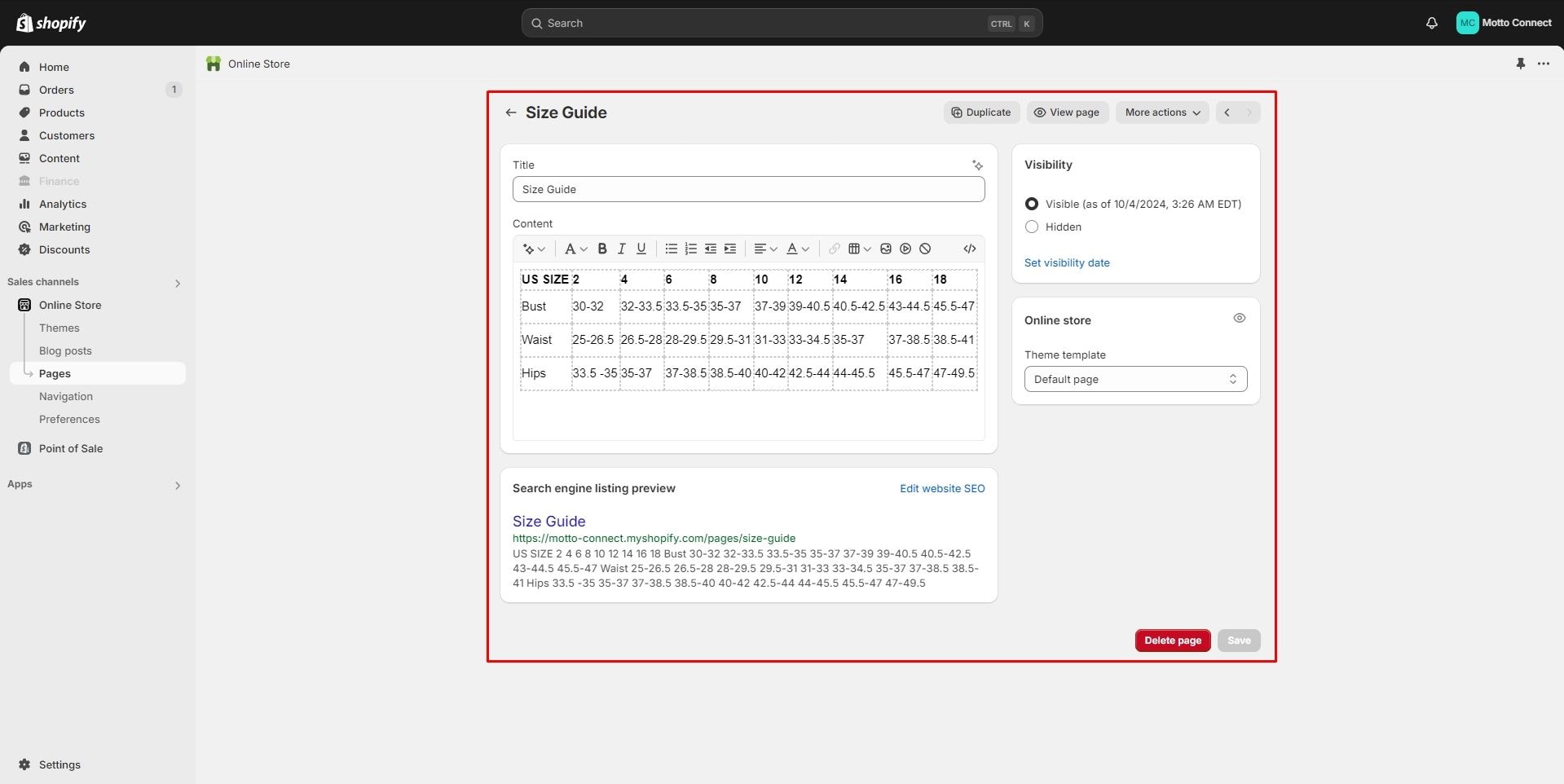Viewport: 1564px width, 784px height.
Task: Open the Theme template dropdown
Action: coord(1134,379)
